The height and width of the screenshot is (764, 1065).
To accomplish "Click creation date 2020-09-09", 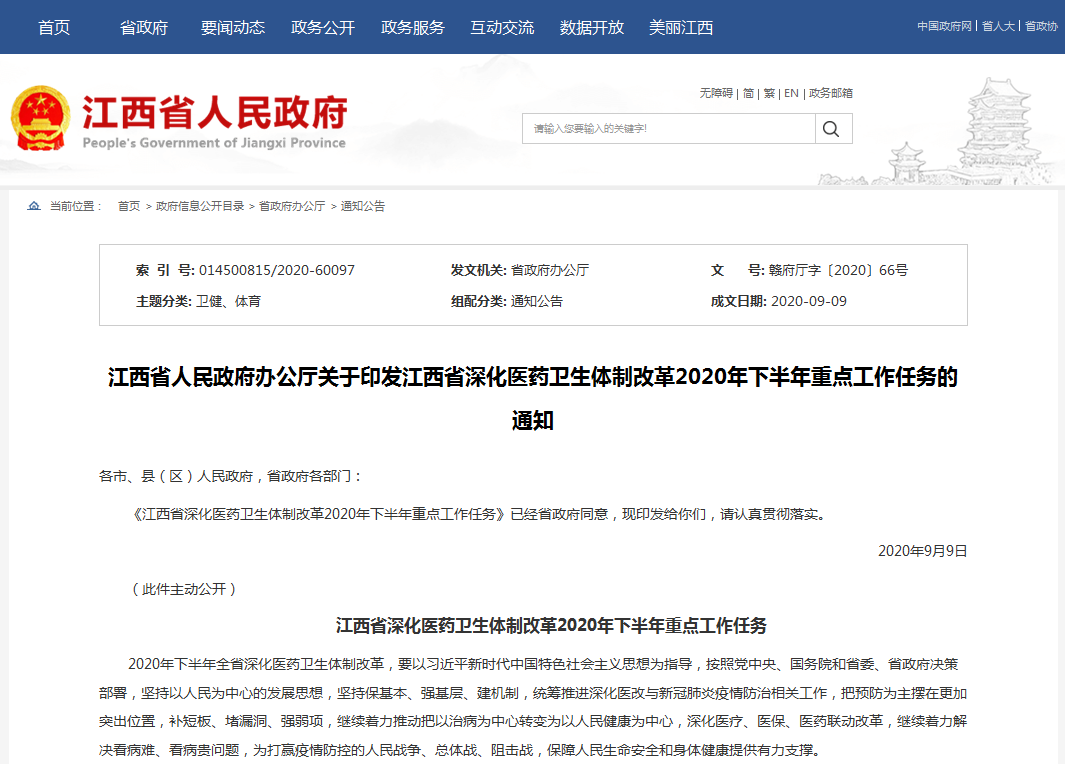I will click(809, 301).
